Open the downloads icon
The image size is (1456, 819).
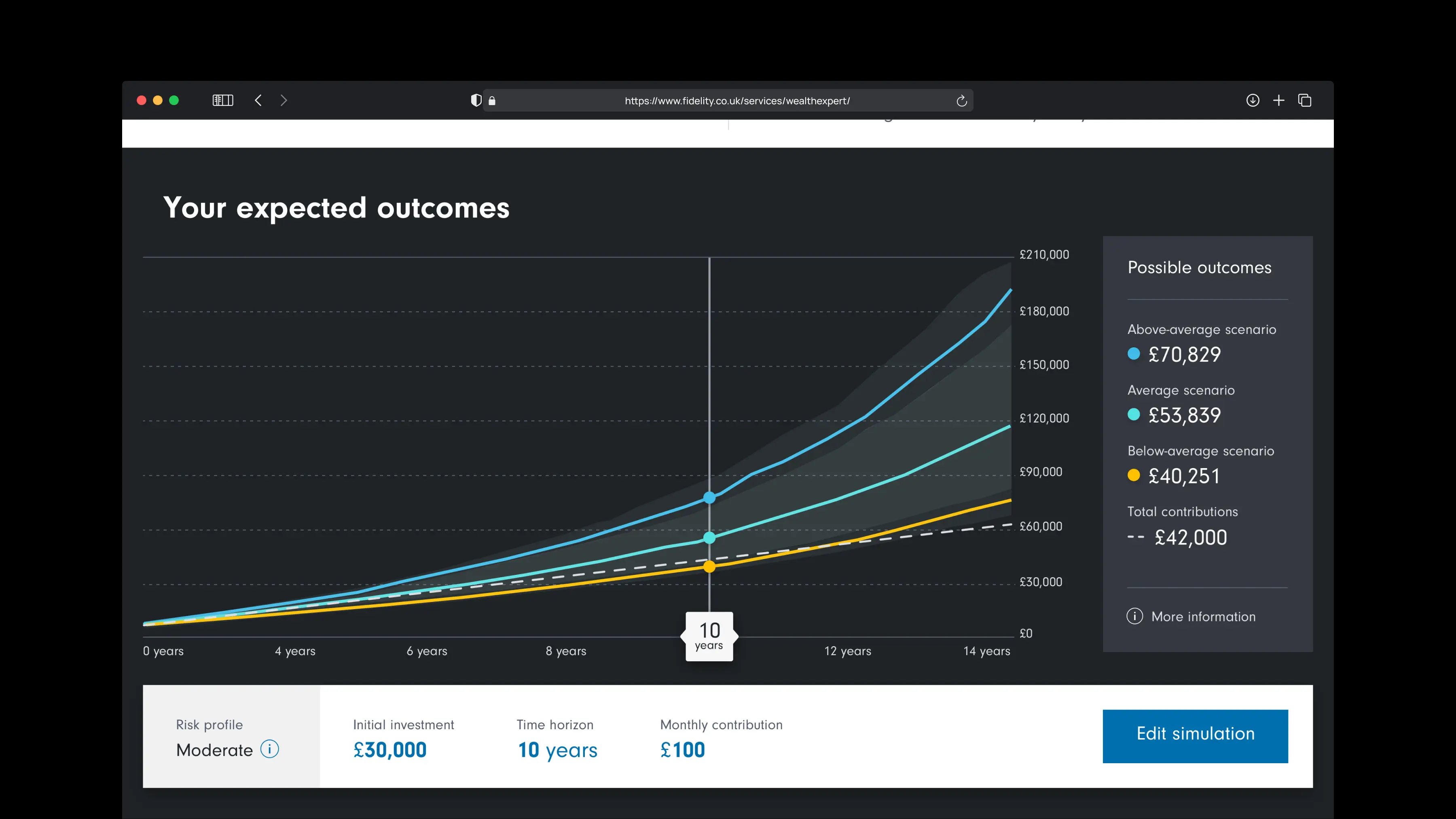(1253, 100)
